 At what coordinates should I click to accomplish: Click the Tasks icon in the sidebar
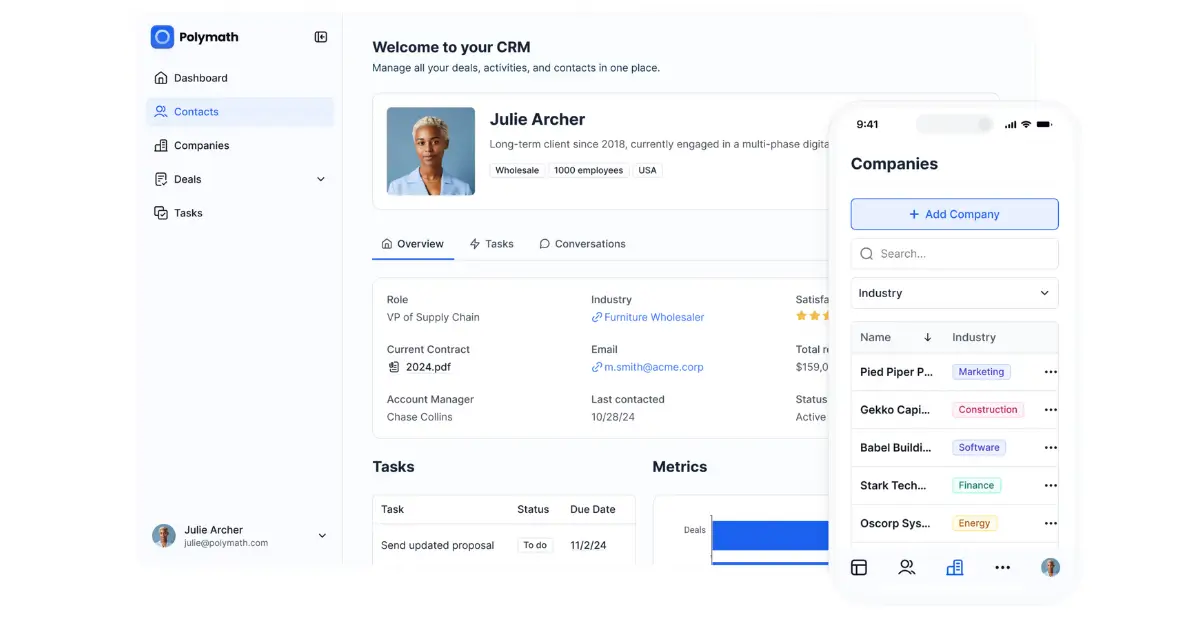[162, 212]
